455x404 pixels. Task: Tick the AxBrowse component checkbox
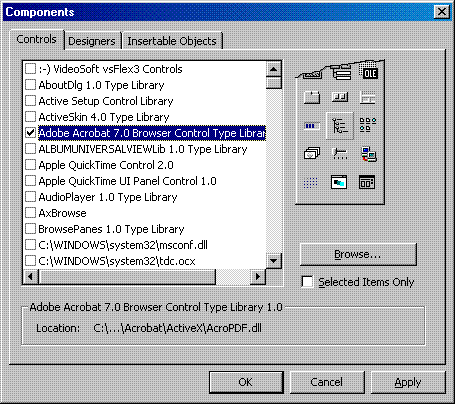click(x=30, y=213)
